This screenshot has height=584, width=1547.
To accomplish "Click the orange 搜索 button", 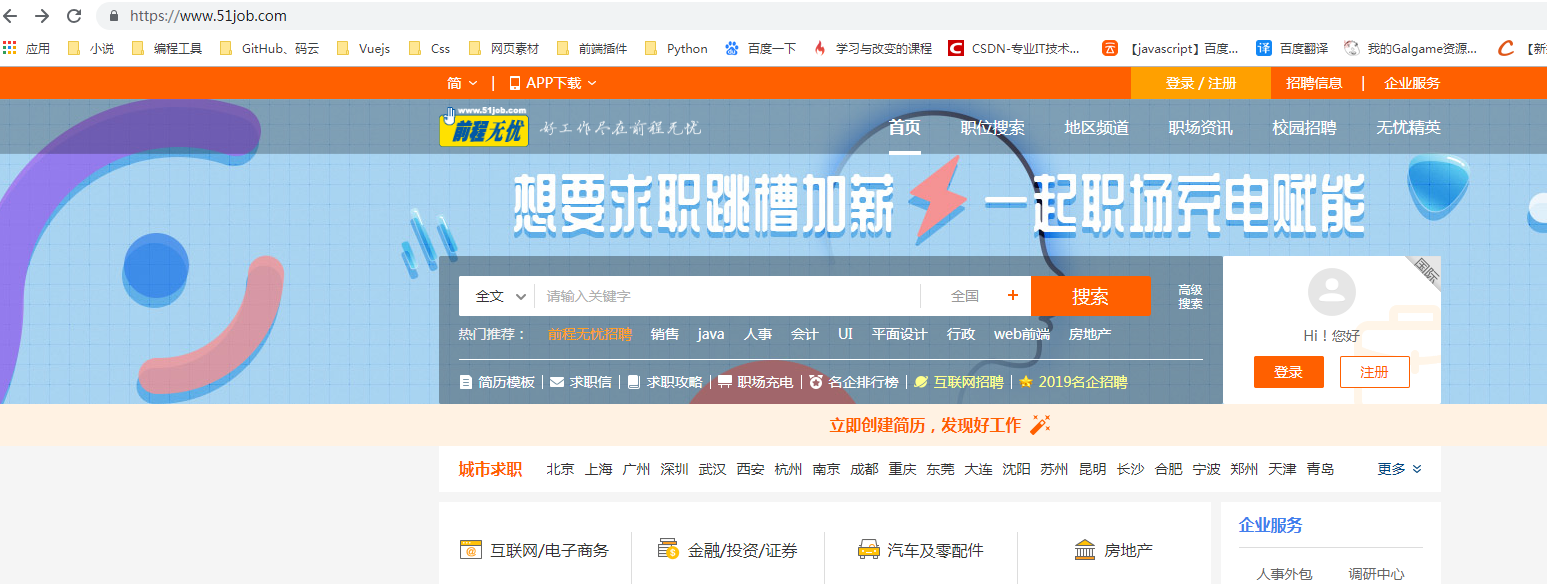I will coord(1091,296).
